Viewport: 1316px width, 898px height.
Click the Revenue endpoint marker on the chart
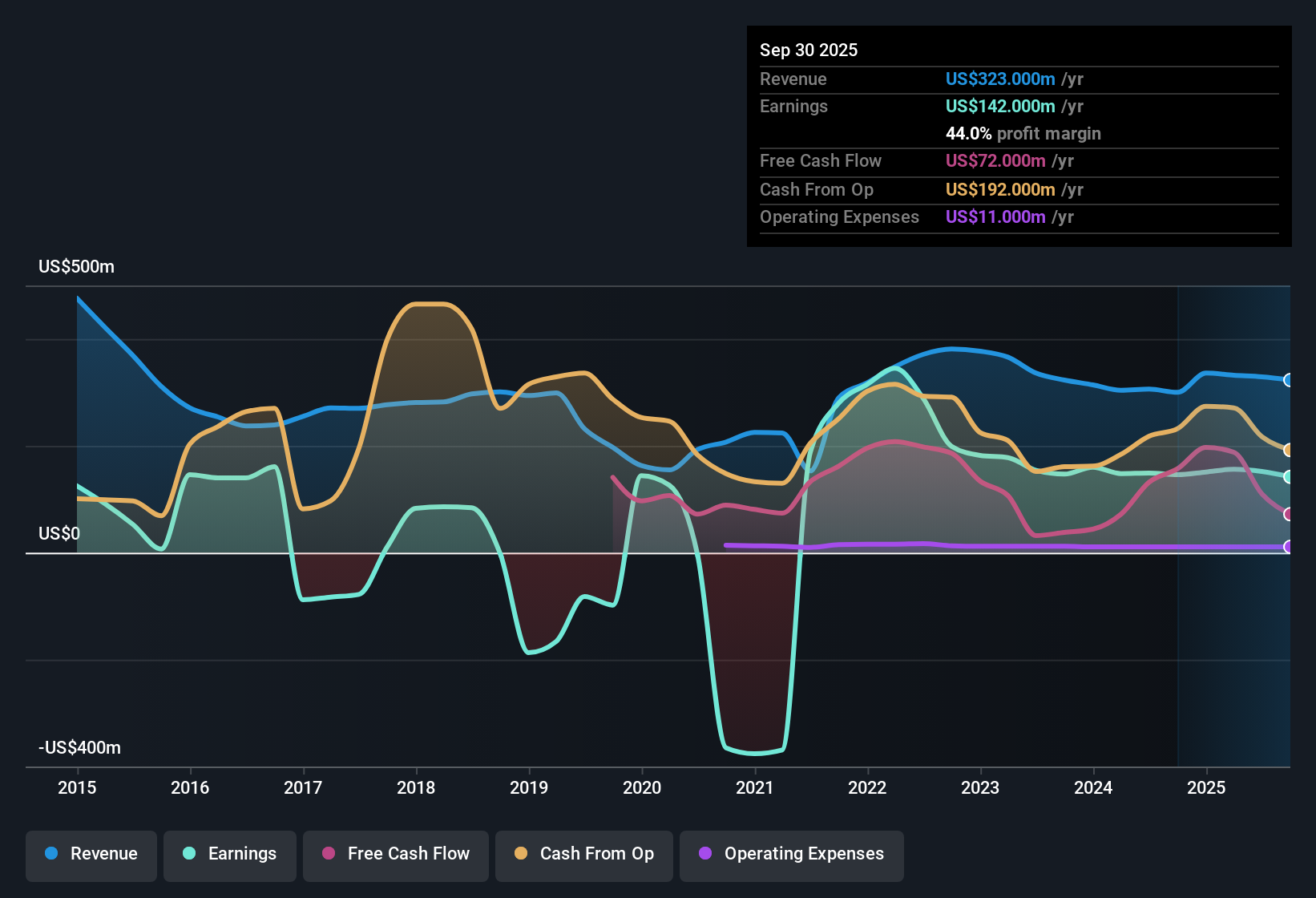[x=1288, y=379]
